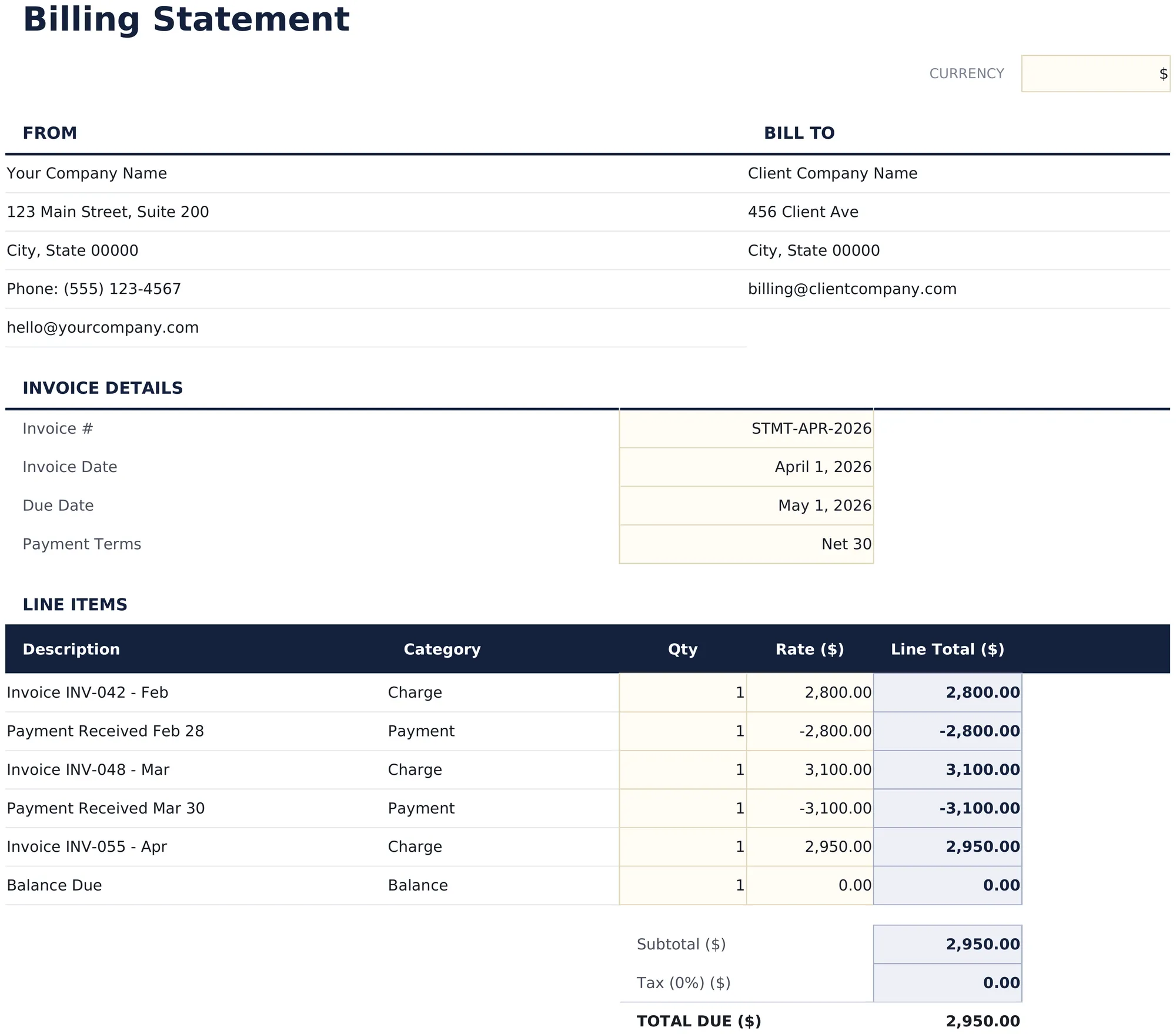Click the FROM section heading
1176x1034 pixels.
pos(50,133)
